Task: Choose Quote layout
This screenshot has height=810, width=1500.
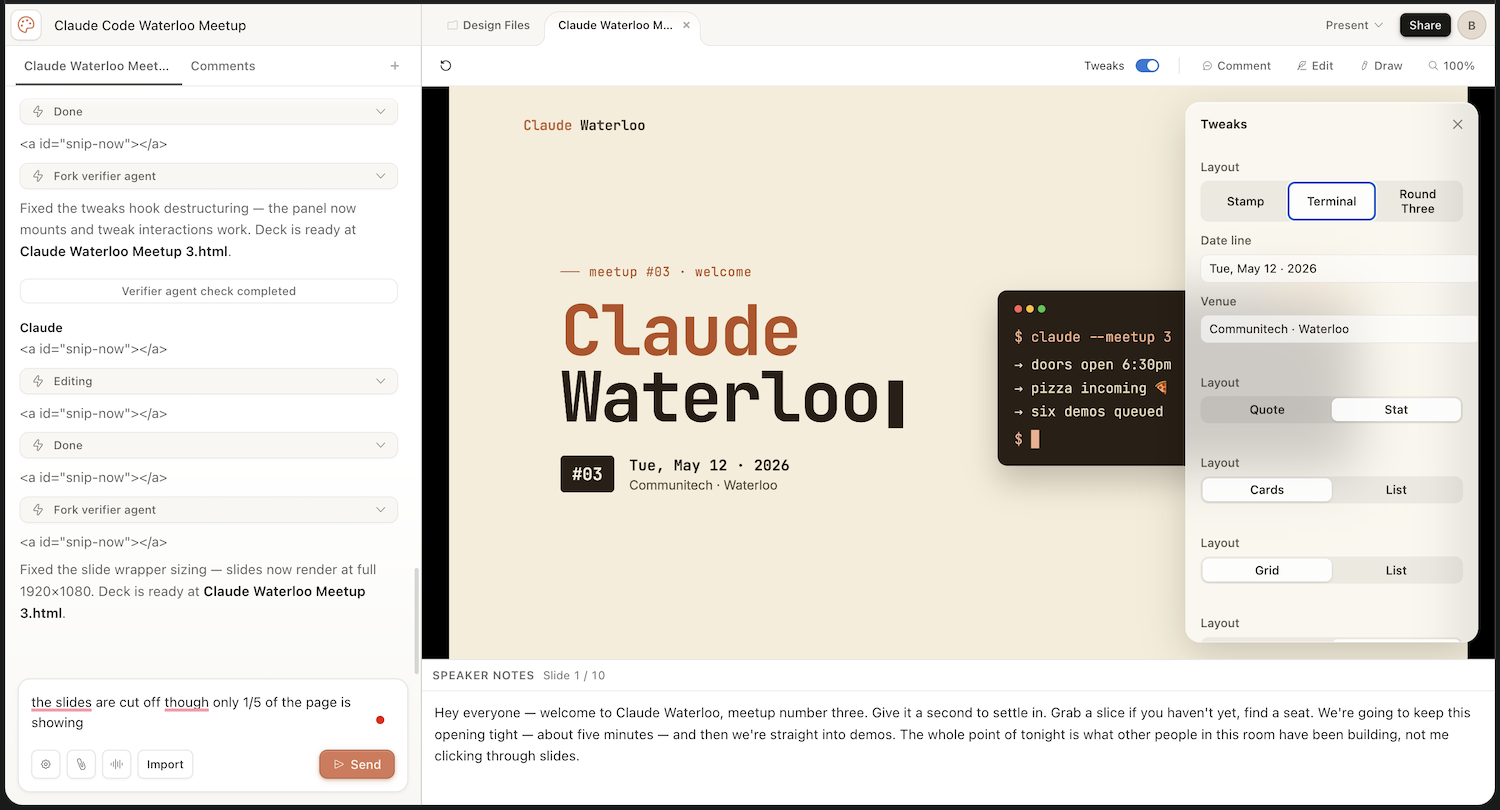Action: pyautogui.click(x=1267, y=410)
